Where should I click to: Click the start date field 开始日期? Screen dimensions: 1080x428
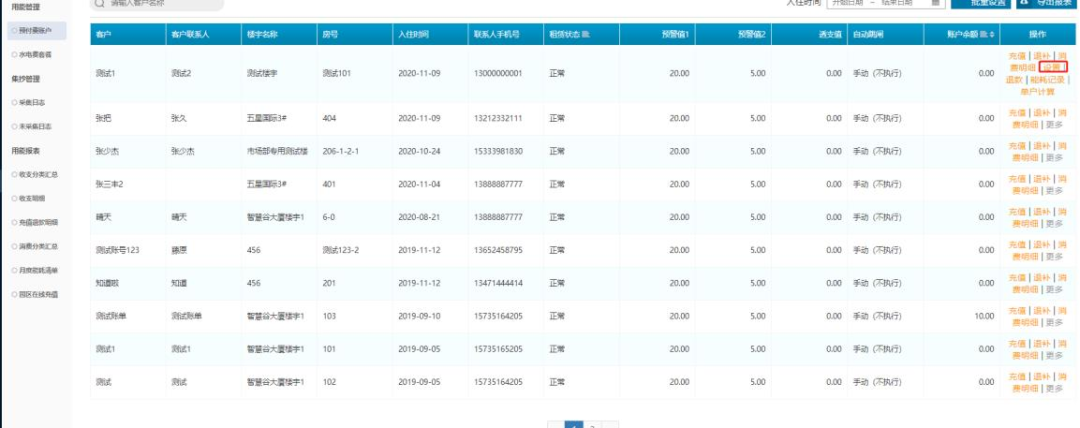[x=846, y=3]
